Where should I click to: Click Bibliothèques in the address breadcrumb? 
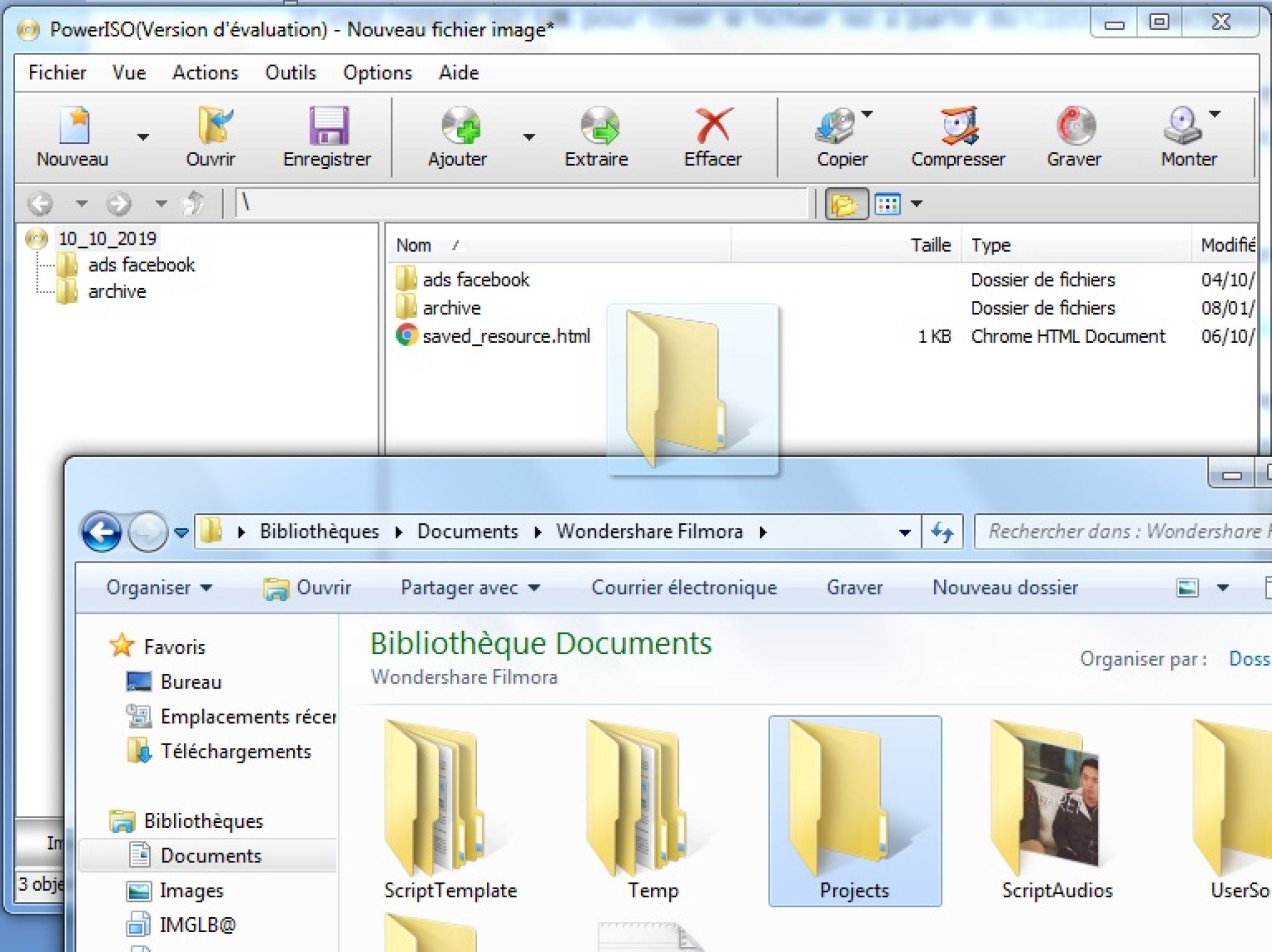[319, 532]
